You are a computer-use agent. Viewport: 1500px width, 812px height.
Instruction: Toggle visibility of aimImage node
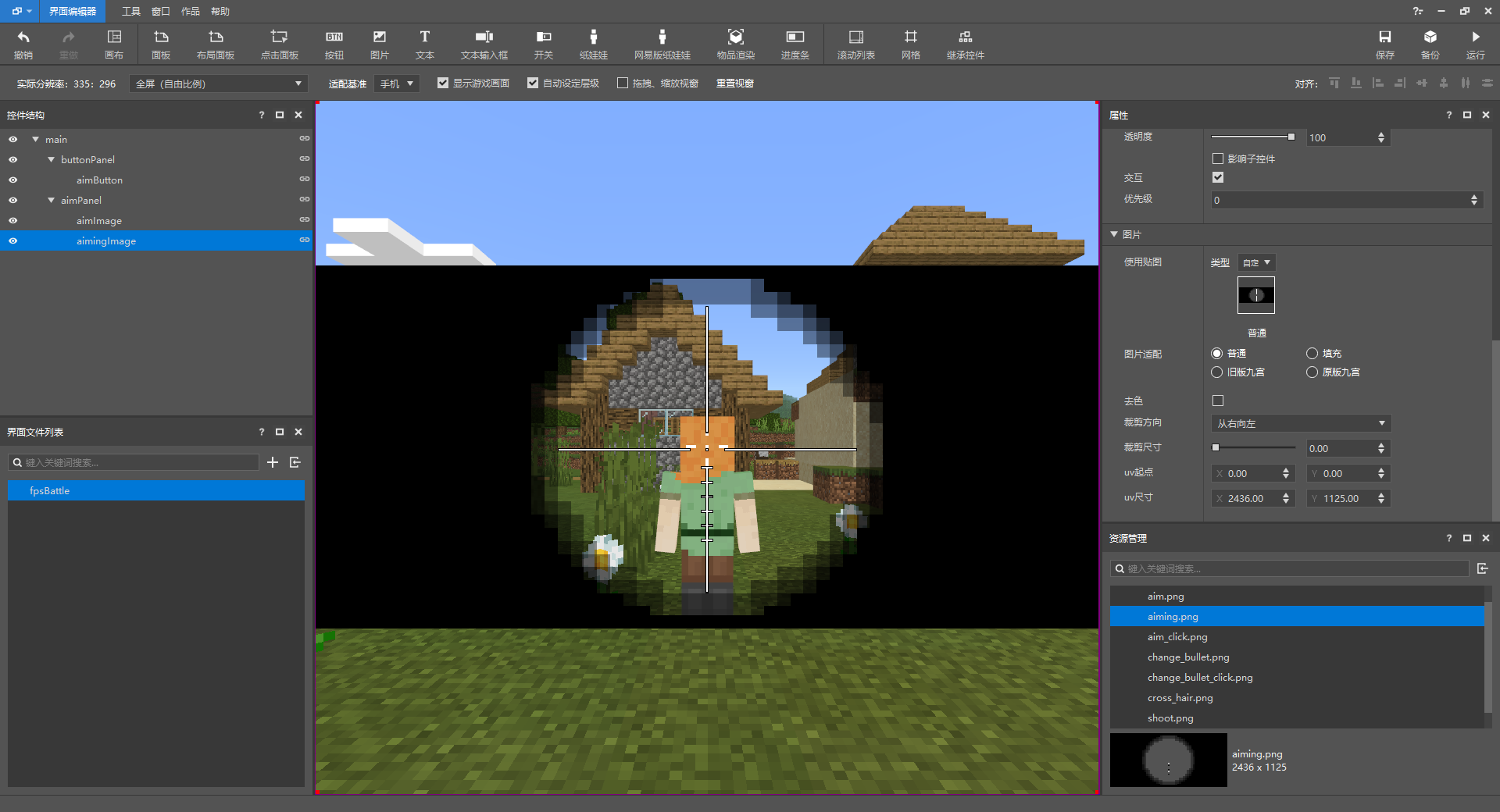coord(13,220)
